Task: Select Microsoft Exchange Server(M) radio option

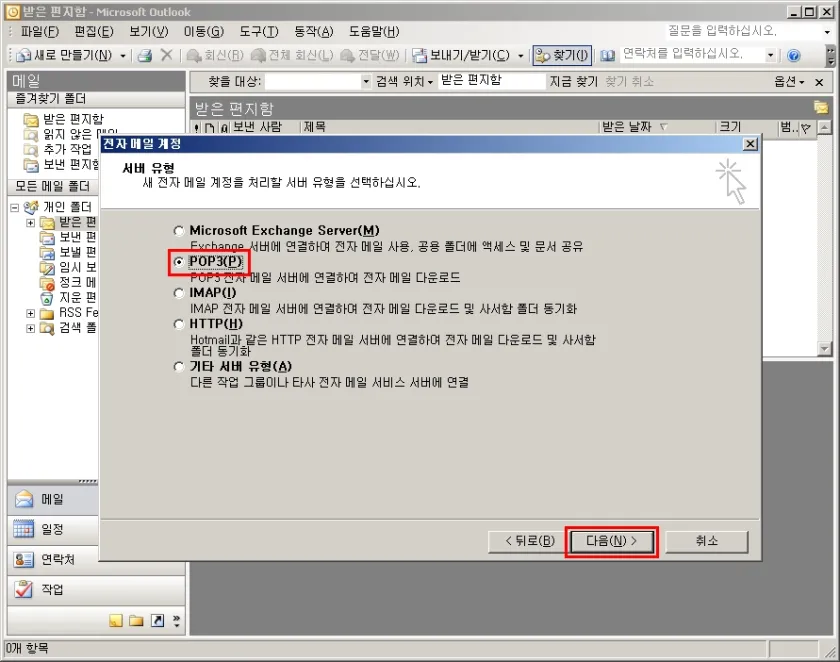Action: coord(178,231)
